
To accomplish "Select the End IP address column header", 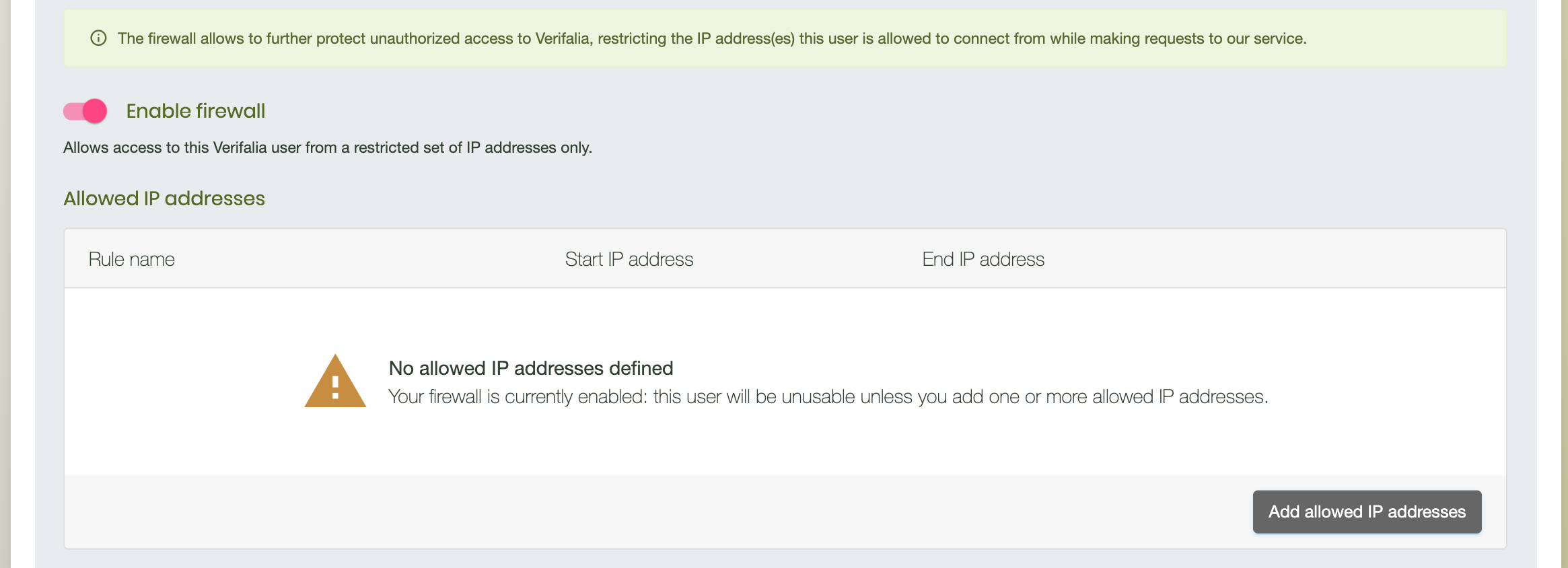I will click(983, 259).
